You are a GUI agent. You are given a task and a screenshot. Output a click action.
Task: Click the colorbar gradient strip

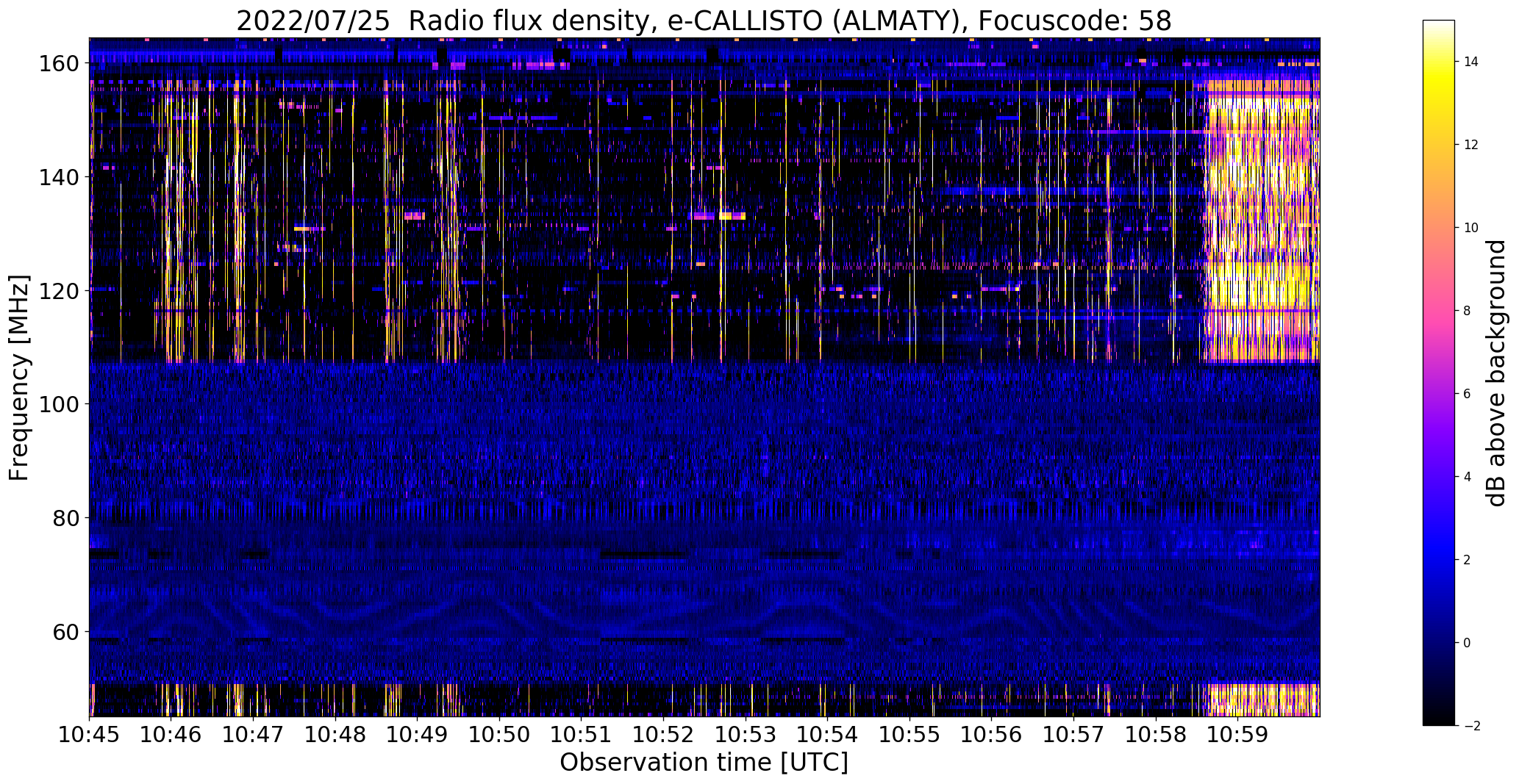[1439, 373]
